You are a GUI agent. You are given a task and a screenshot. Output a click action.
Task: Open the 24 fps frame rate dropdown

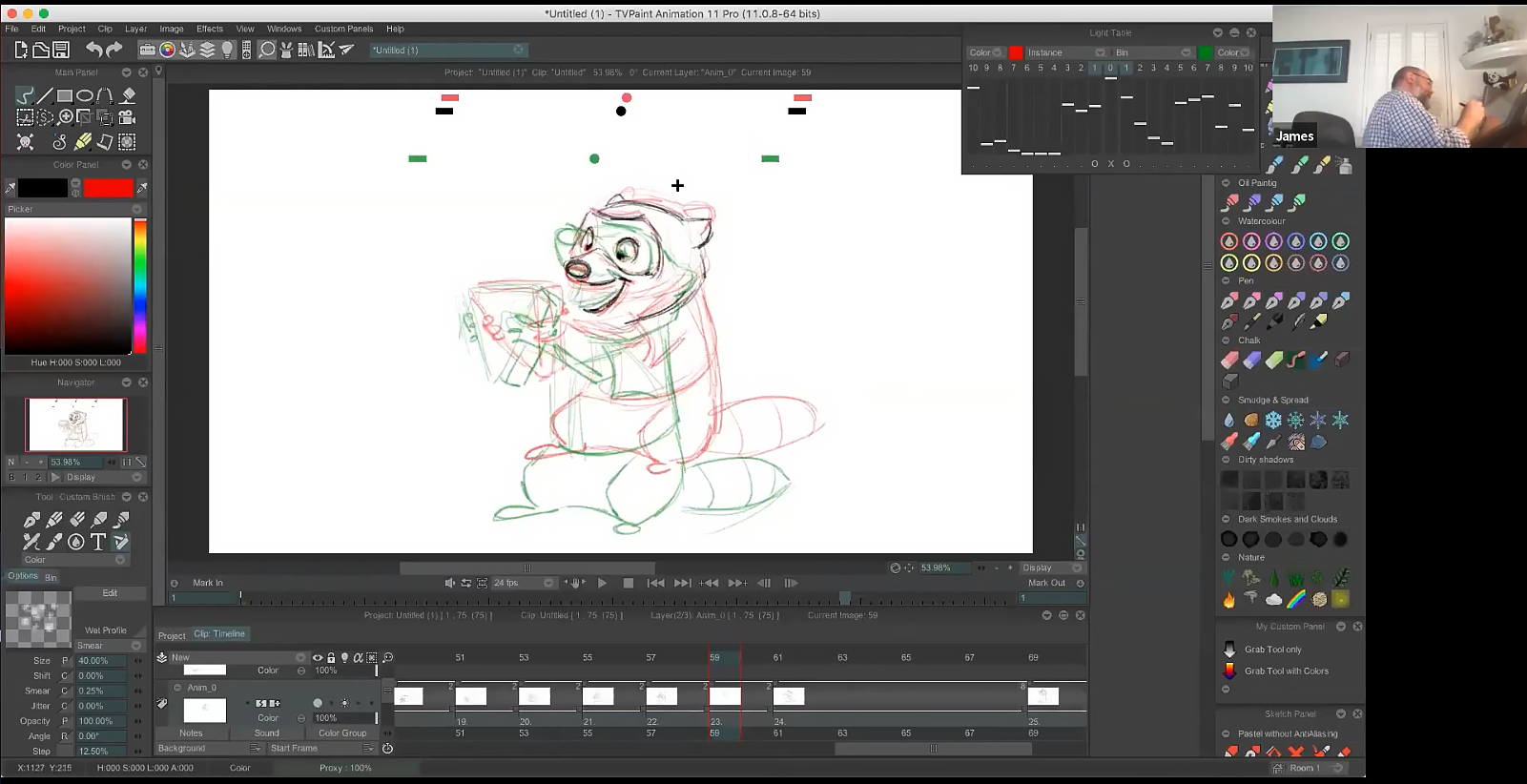tap(524, 583)
